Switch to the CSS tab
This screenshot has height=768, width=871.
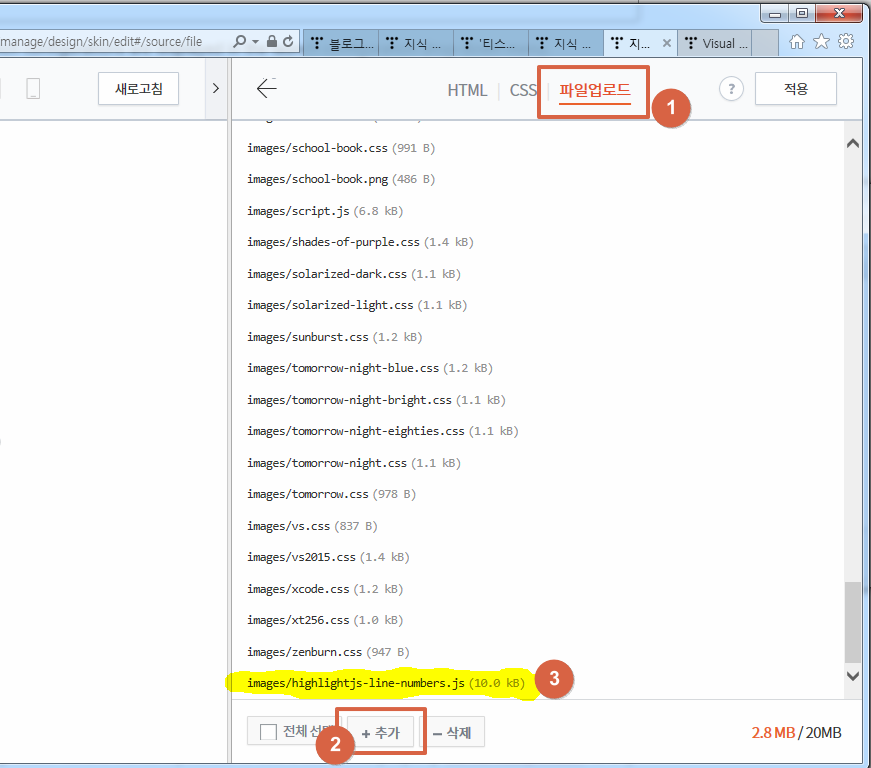tap(523, 91)
